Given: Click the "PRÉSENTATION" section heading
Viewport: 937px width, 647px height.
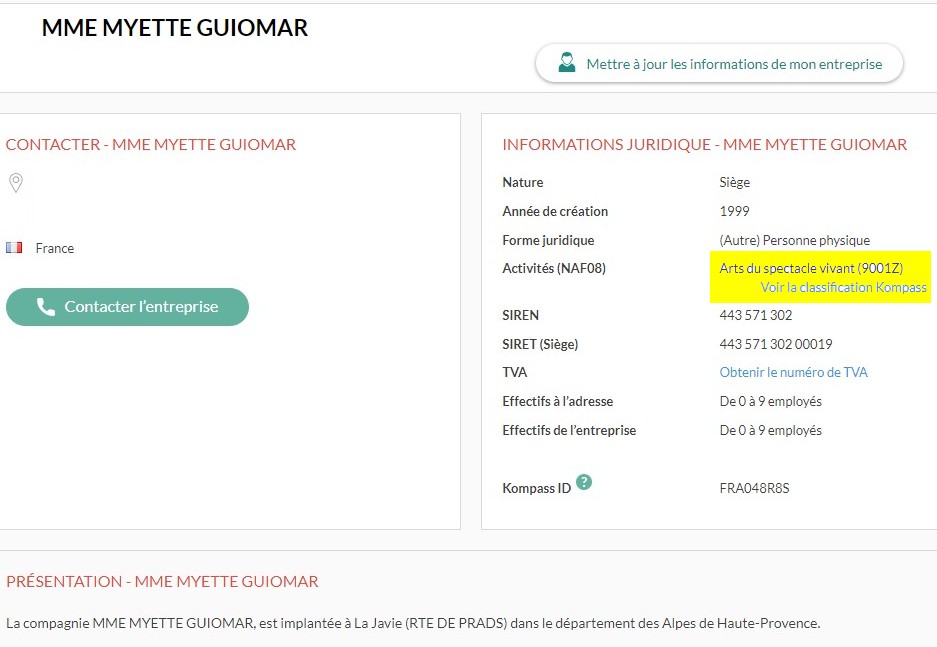Looking at the screenshot, I should 162,582.
